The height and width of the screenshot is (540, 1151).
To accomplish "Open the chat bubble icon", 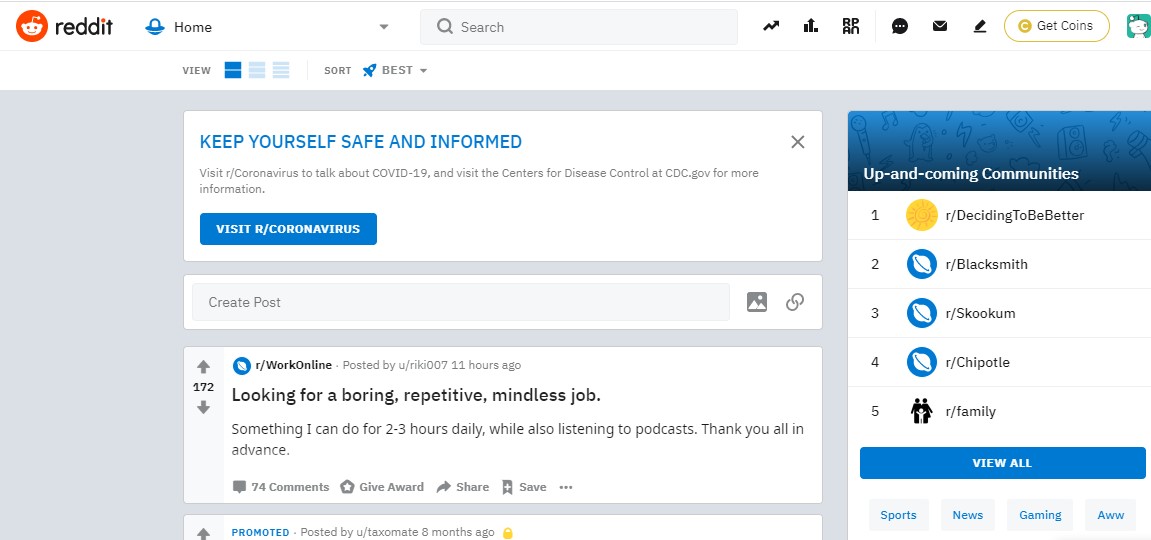I will point(900,26).
